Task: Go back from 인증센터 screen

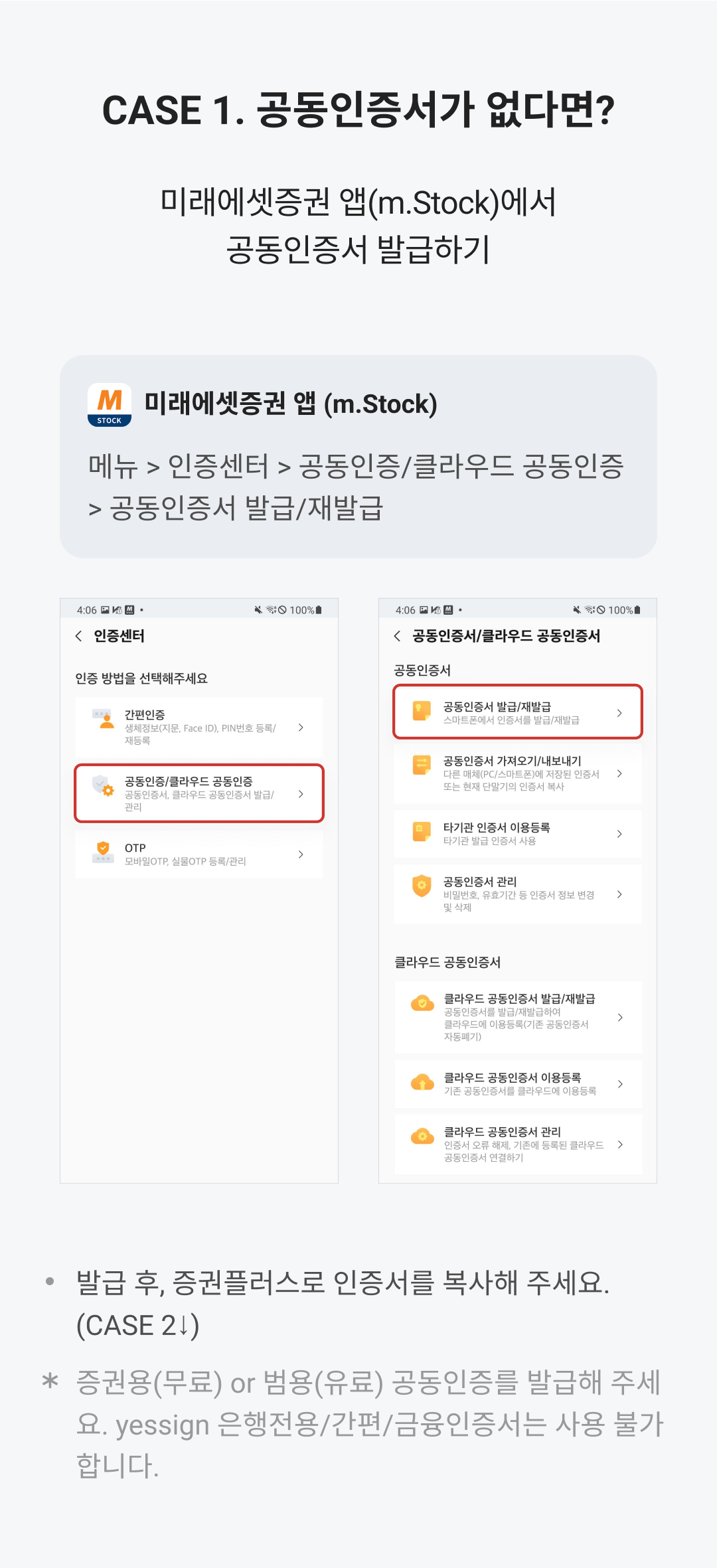Action: click(x=79, y=636)
